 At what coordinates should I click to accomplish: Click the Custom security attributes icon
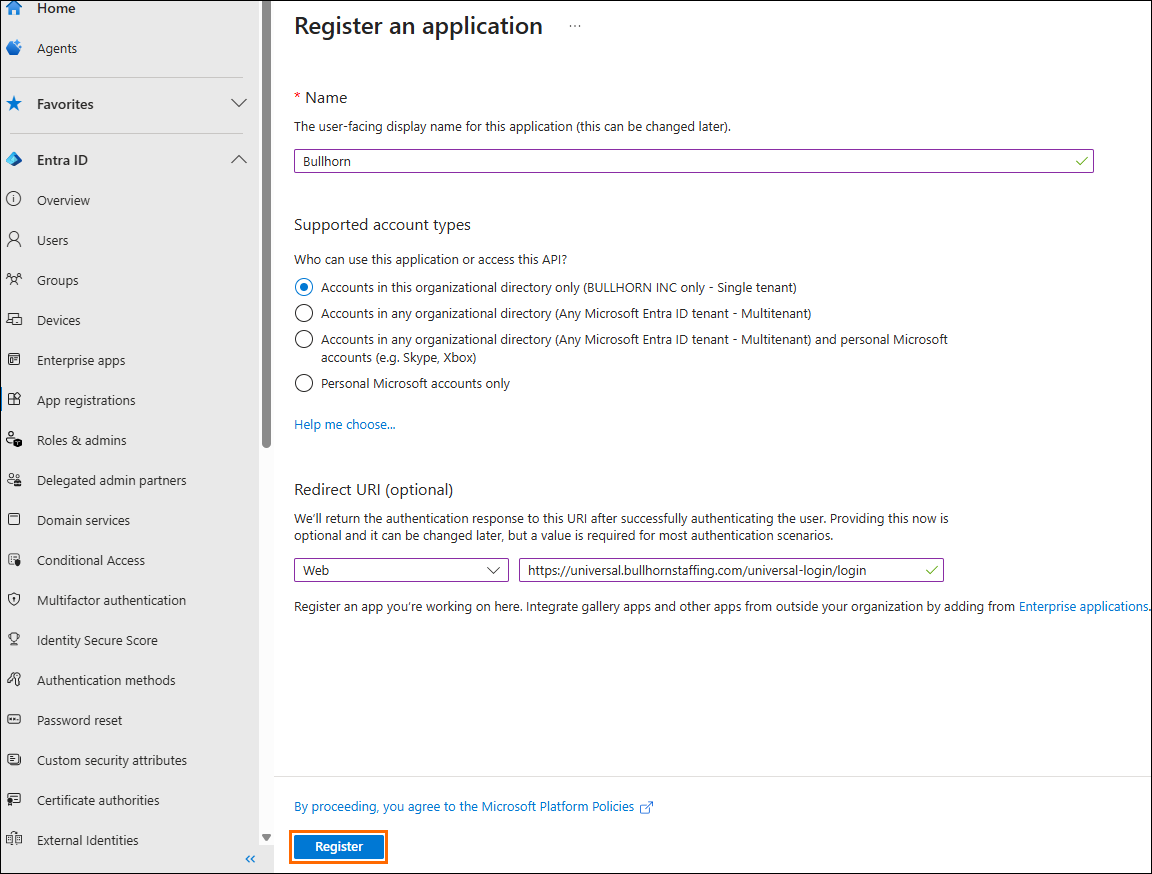pyautogui.click(x=14, y=759)
